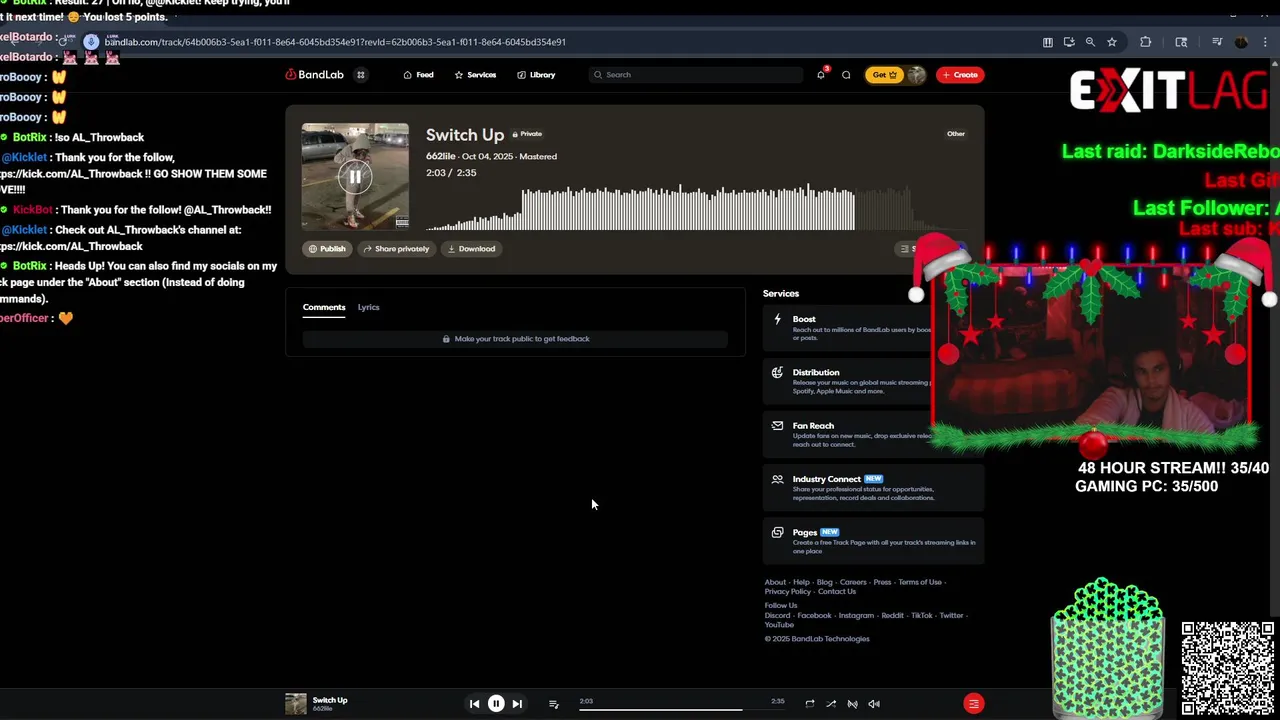
Task: Open the Industry Connect service
Action: point(873,487)
